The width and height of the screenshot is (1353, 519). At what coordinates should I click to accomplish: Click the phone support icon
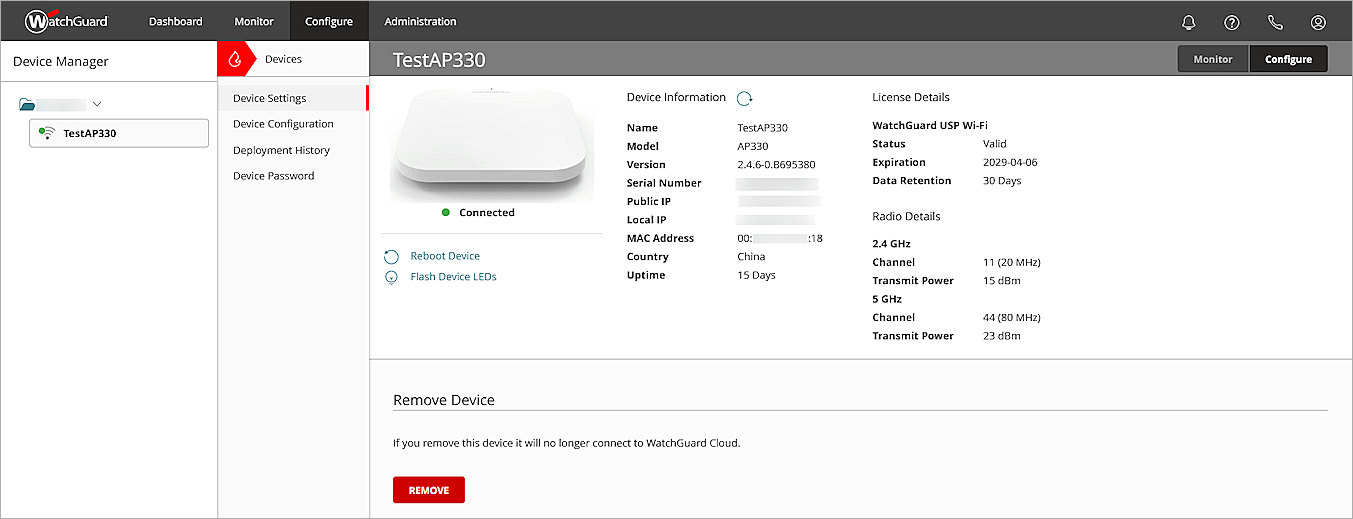(1275, 22)
